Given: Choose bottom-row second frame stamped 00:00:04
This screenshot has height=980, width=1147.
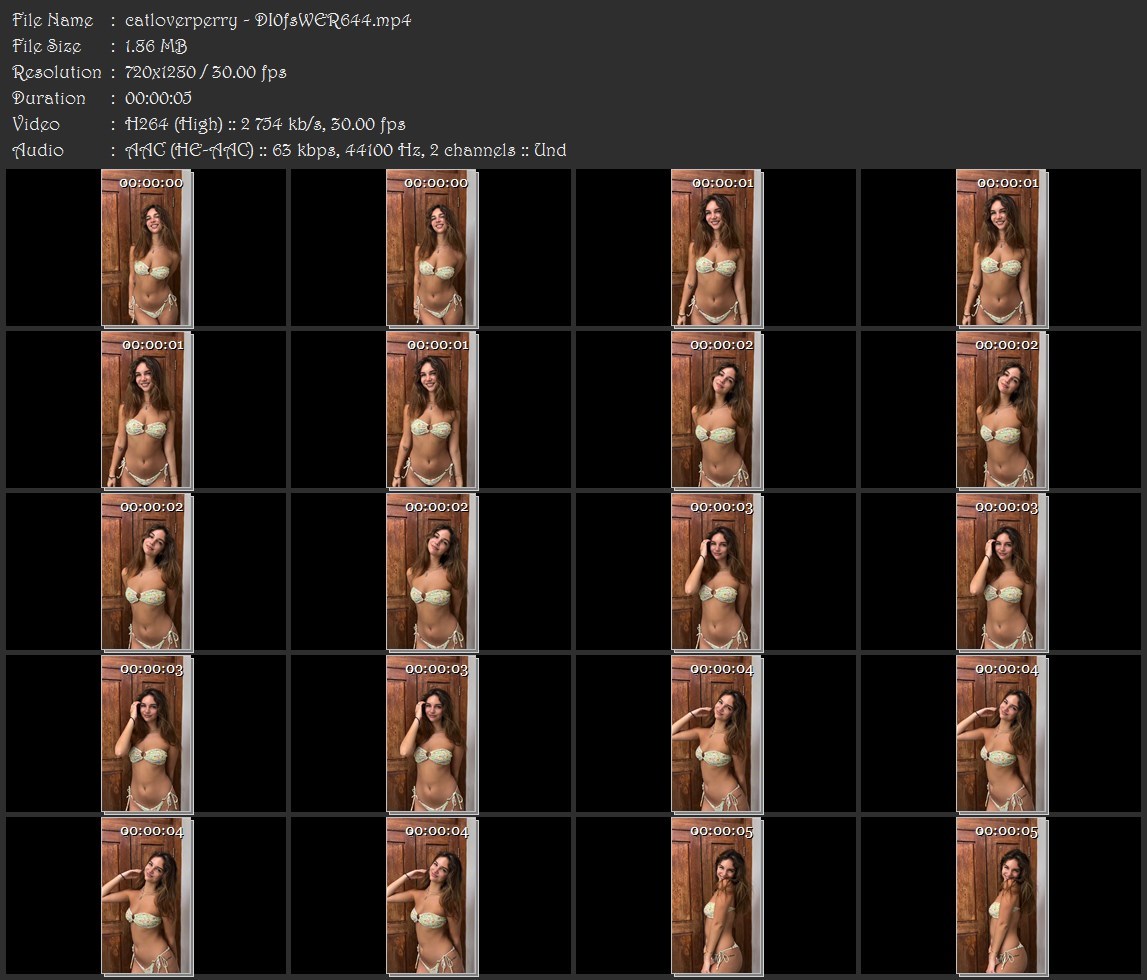Looking at the screenshot, I should pos(432,897).
